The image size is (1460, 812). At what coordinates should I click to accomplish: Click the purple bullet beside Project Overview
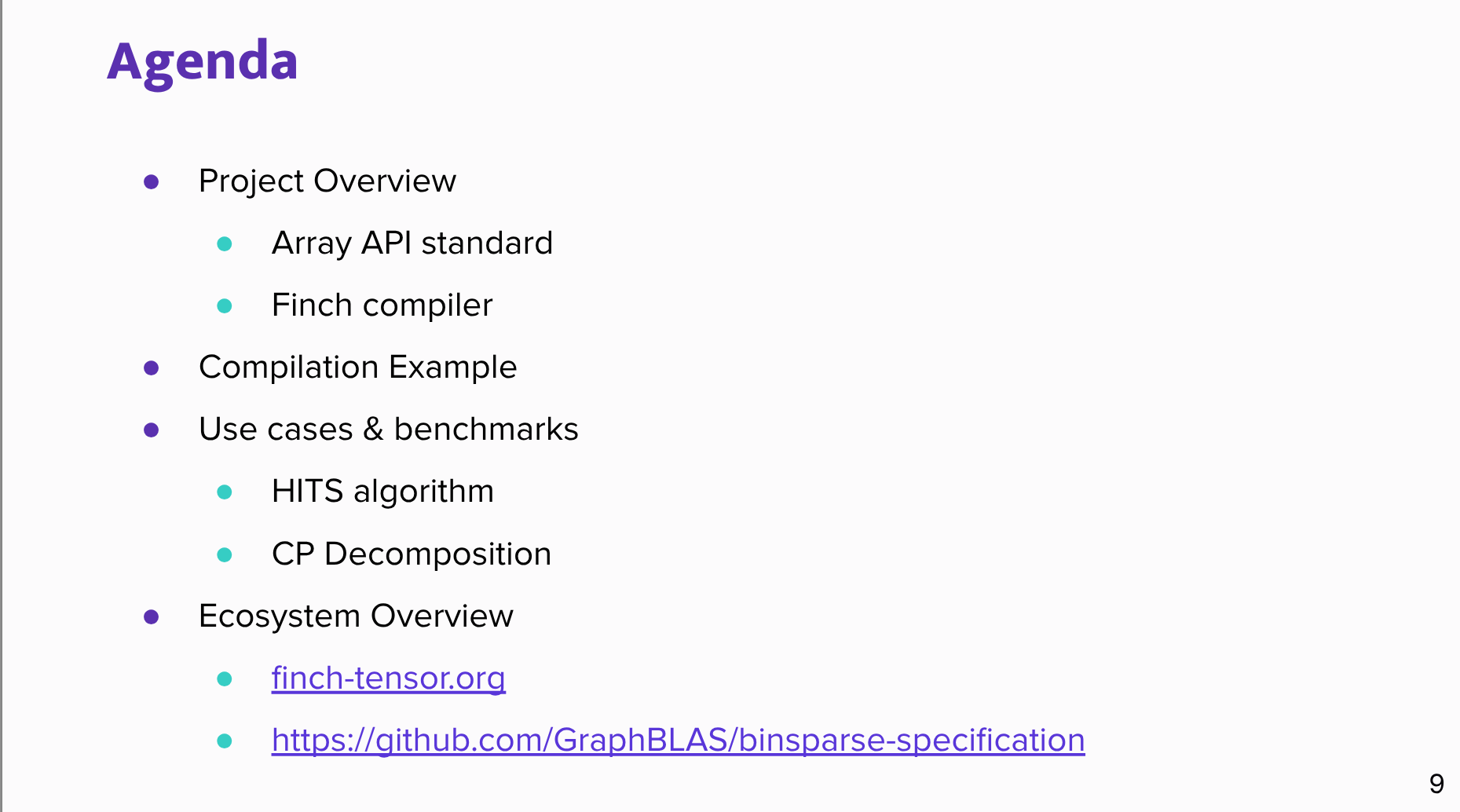coord(152,182)
